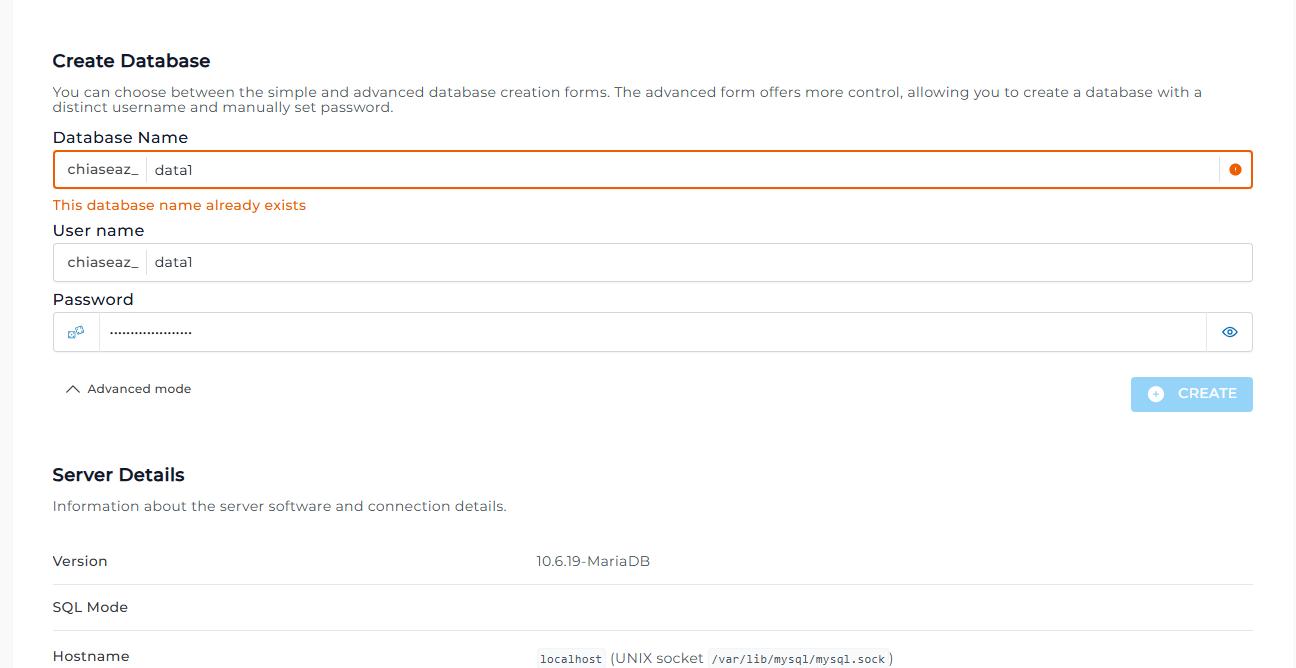Click the dice icon to generate a password
Screen dimensions: 1296x668
pyautogui.click(x=76, y=332)
